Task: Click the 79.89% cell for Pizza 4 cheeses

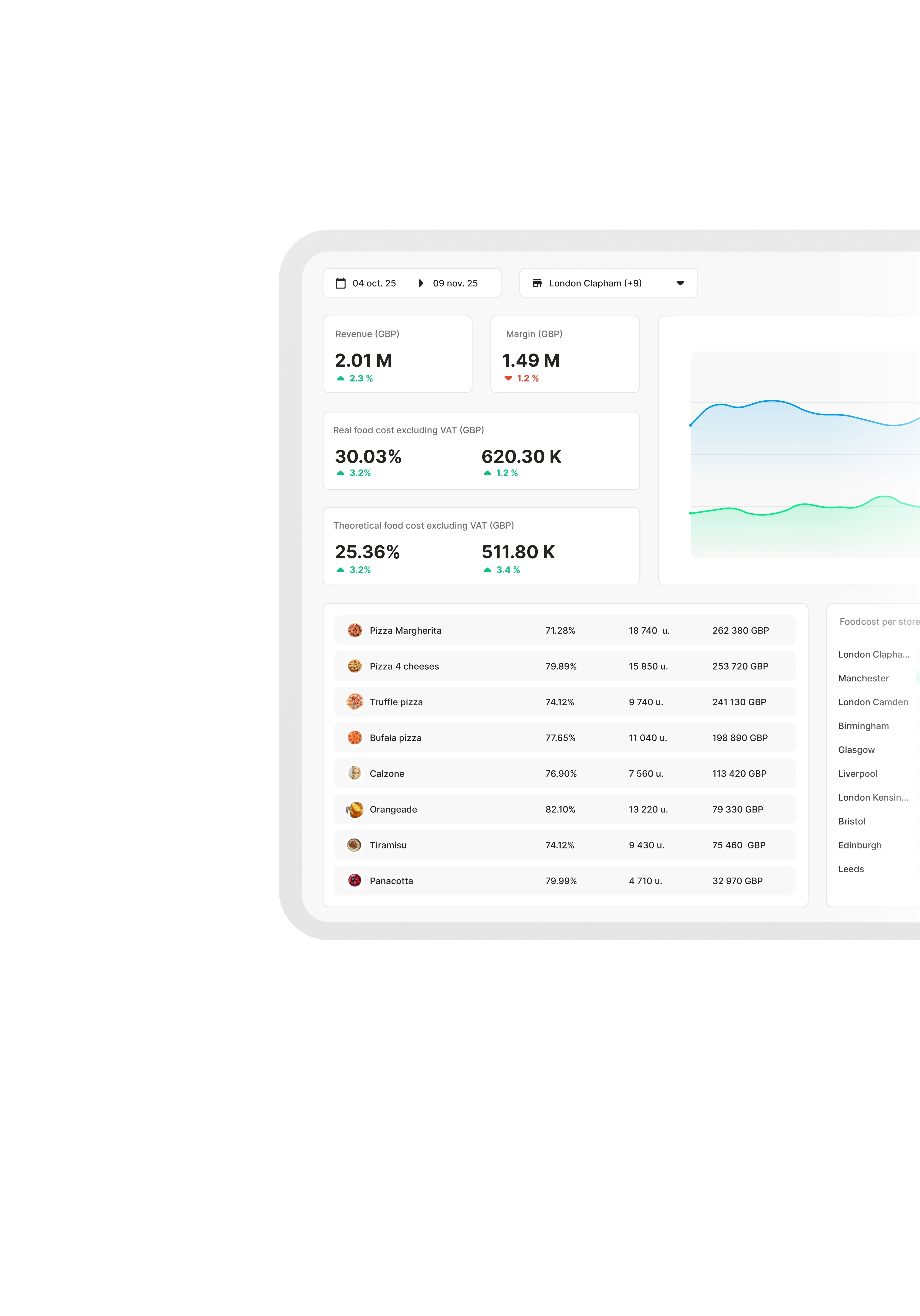Action: (561, 666)
